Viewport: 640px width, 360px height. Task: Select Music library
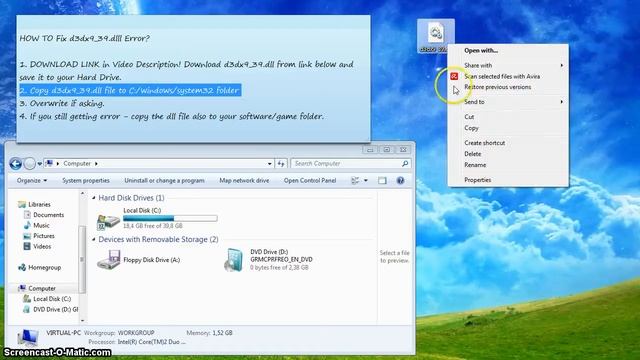[x=41, y=225]
